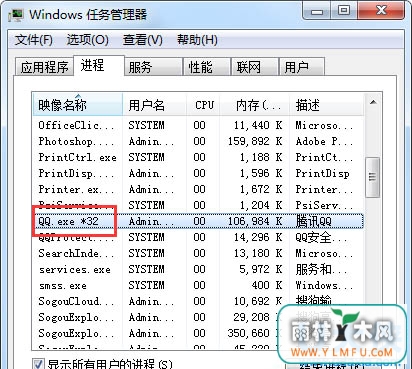412x369 pixels.
Task: Open the 性能 tab
Action: click(207, 67)
